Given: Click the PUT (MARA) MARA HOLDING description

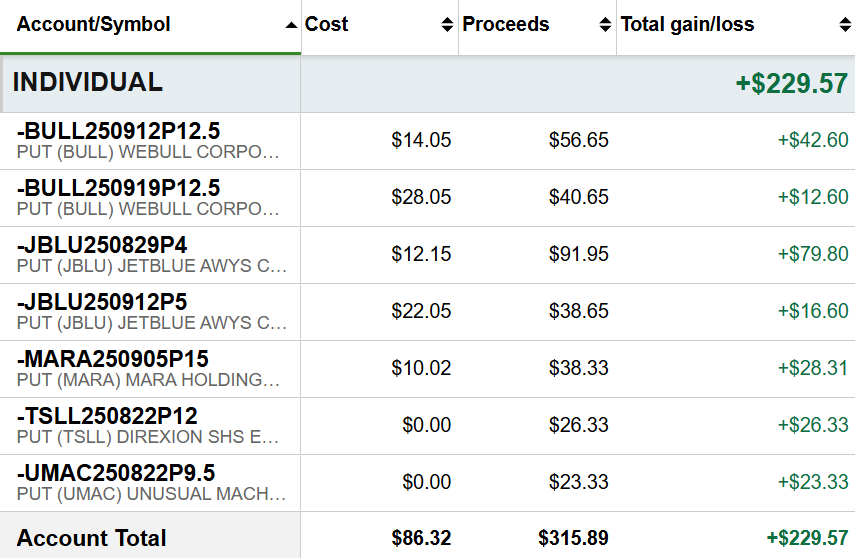Looking at the screenshot, I should pyautogui.click(x=148, y=380).
